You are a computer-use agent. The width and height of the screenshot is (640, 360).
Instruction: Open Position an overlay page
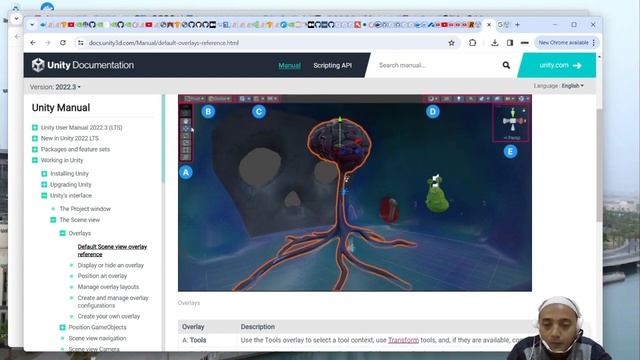[102, 276]
